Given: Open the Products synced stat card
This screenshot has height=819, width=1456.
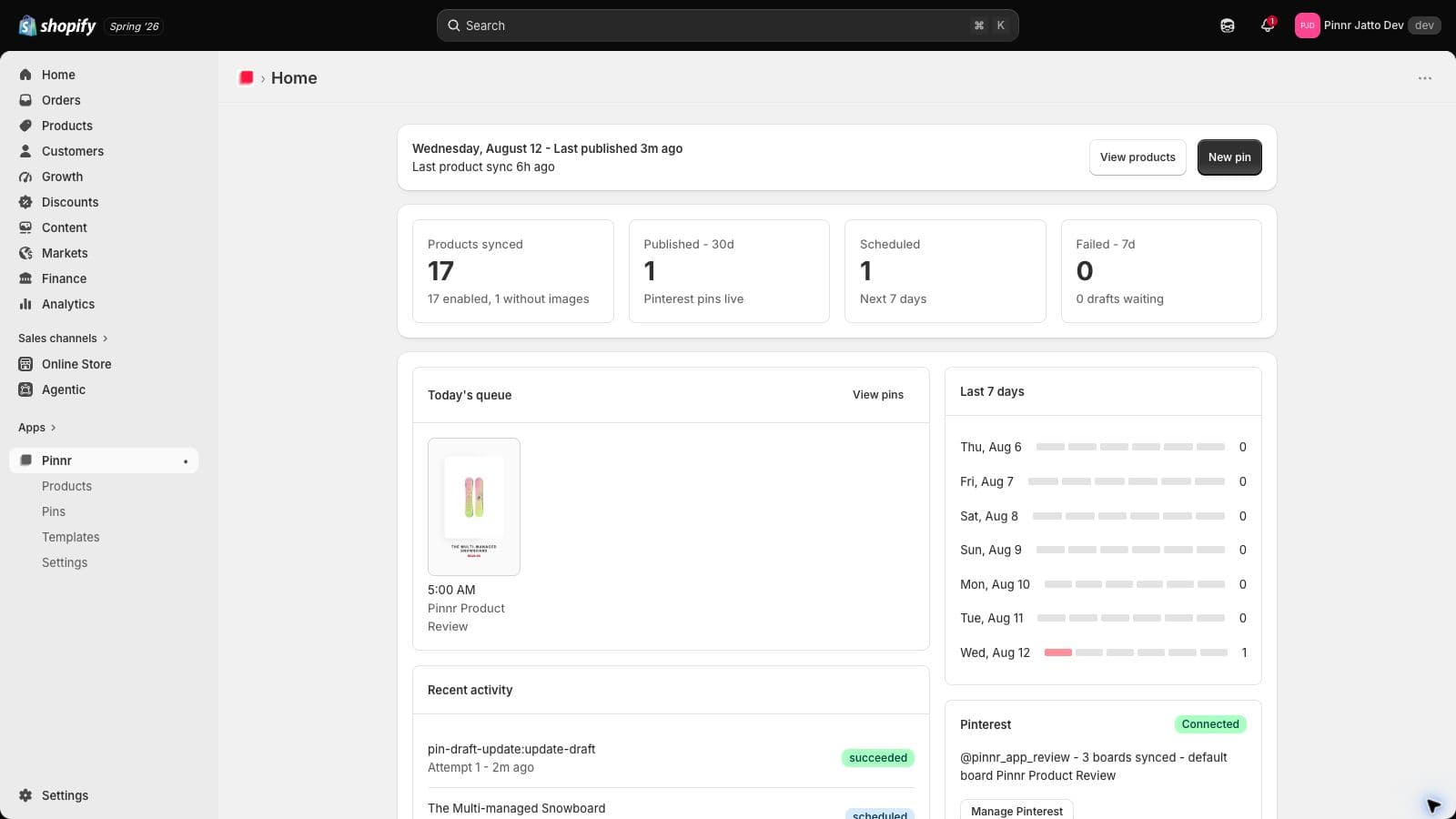Looking at the screenshot, I should (513, 271).
